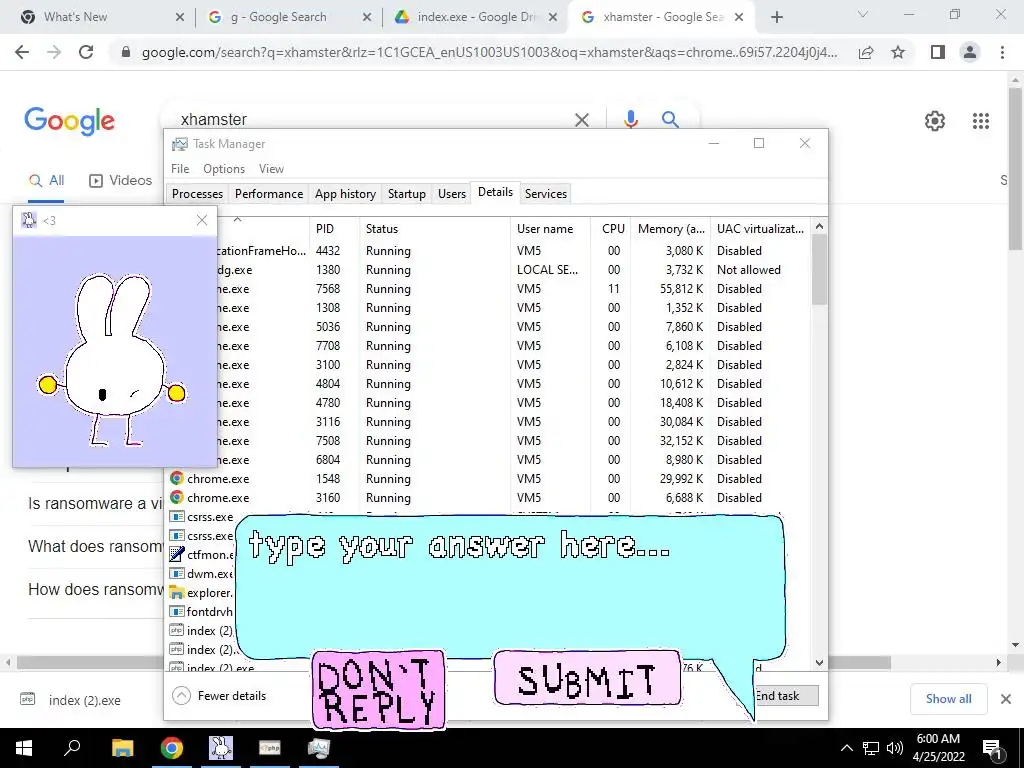Screen dimensions: 1024x768
Task: Switch to Performance tab
Action: point(268,194)
